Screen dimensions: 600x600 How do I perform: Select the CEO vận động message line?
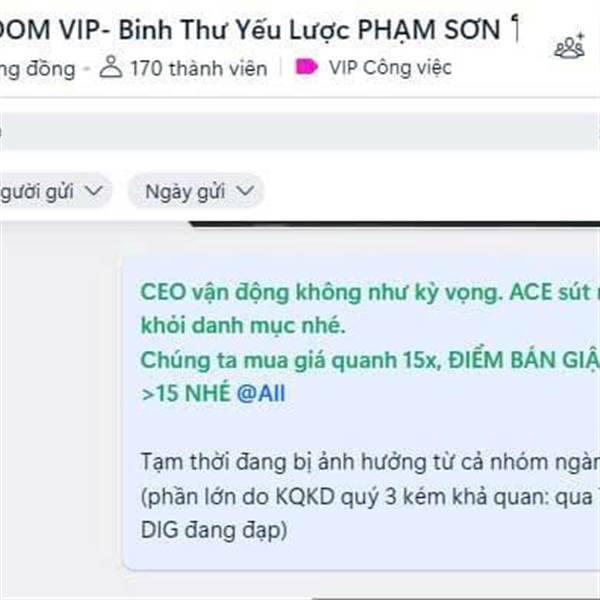(x=370, y=293)
